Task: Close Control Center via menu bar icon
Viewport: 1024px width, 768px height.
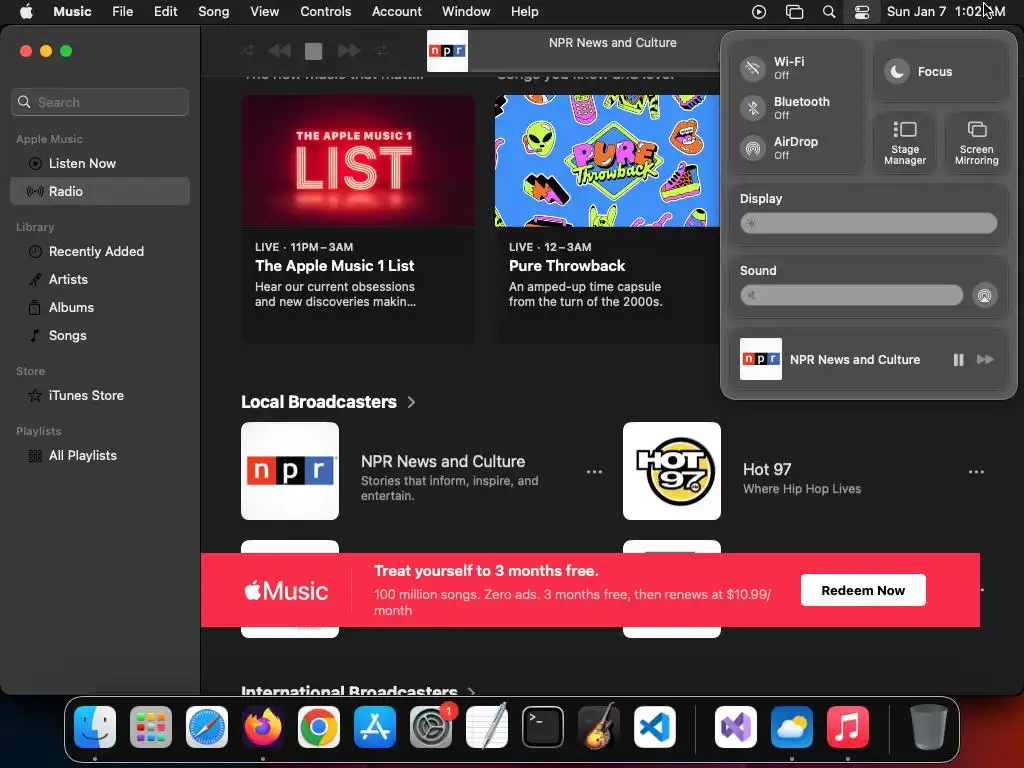Action: pos(862,12)
